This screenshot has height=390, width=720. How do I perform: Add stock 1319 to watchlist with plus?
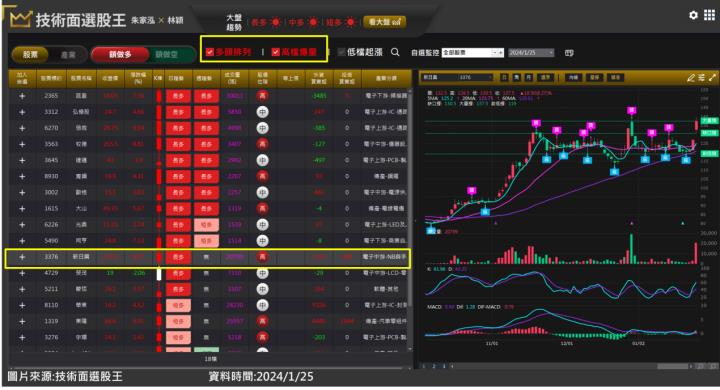pos(22,322)
